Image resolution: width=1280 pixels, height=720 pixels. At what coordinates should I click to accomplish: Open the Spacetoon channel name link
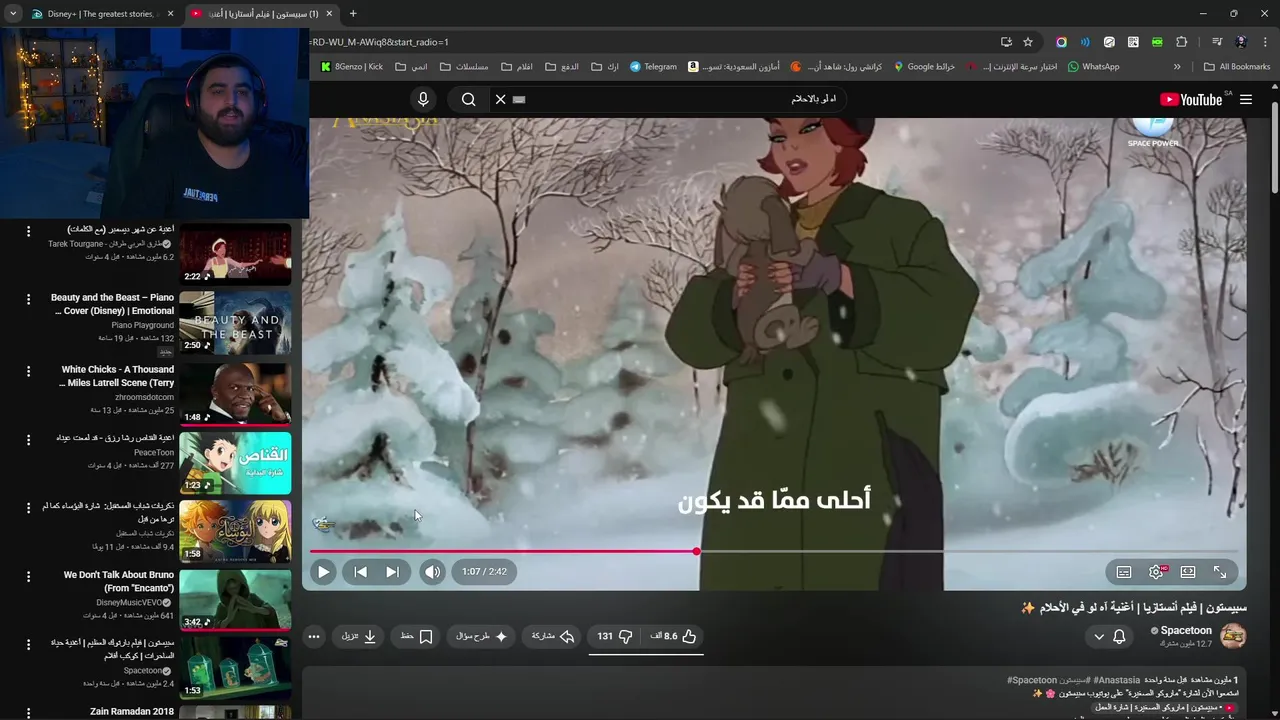point(1186,631)
